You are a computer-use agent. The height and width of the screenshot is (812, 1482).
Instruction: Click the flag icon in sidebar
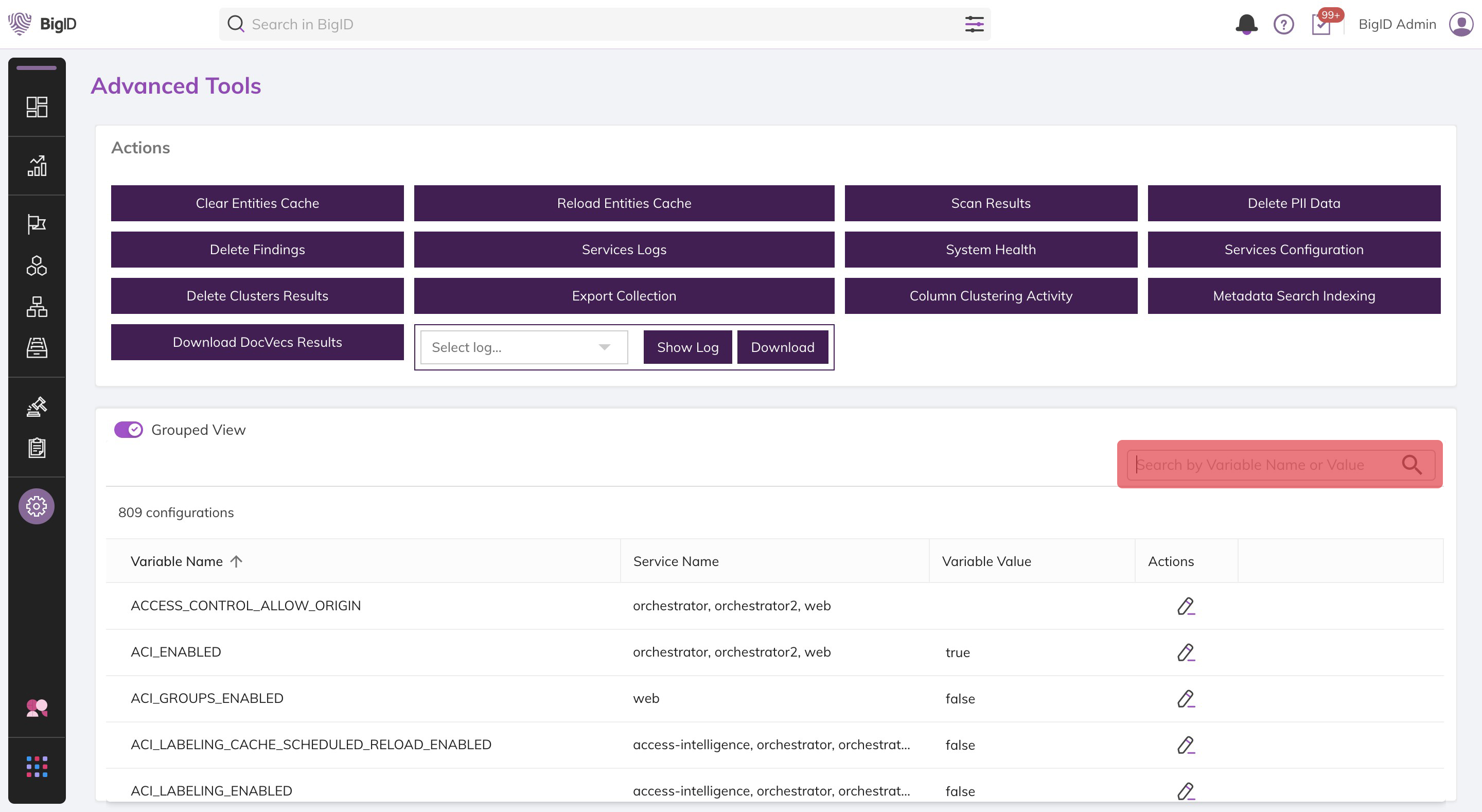(37, 224)
